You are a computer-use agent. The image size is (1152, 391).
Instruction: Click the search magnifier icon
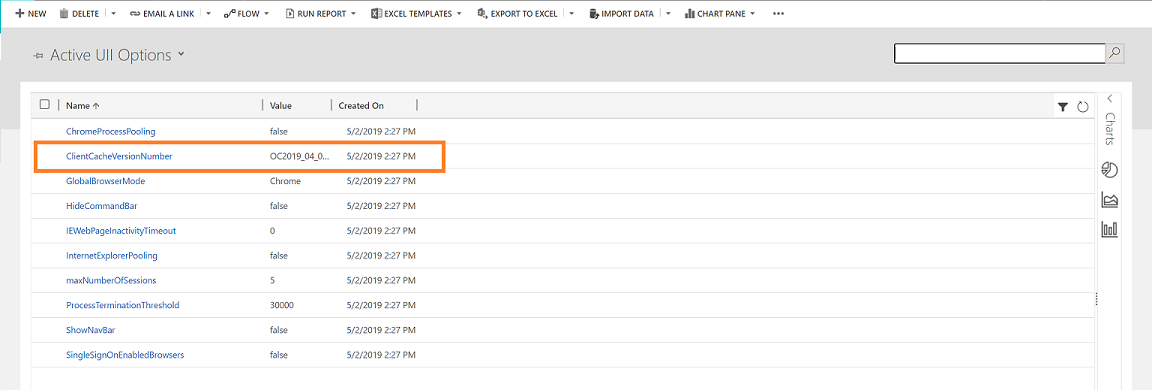[x=1115, y=54]
